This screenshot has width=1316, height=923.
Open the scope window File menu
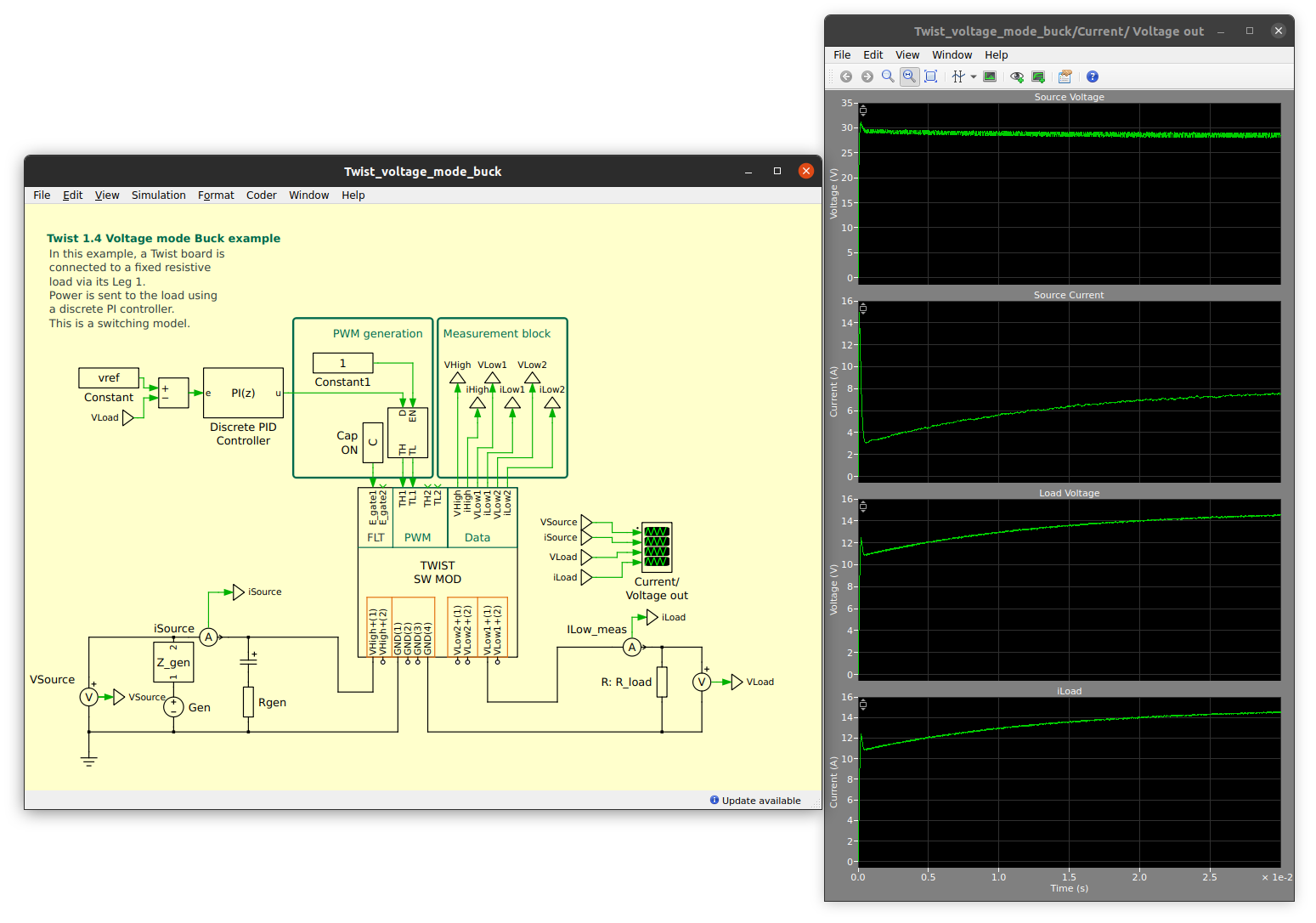click(x=842, y=54)
